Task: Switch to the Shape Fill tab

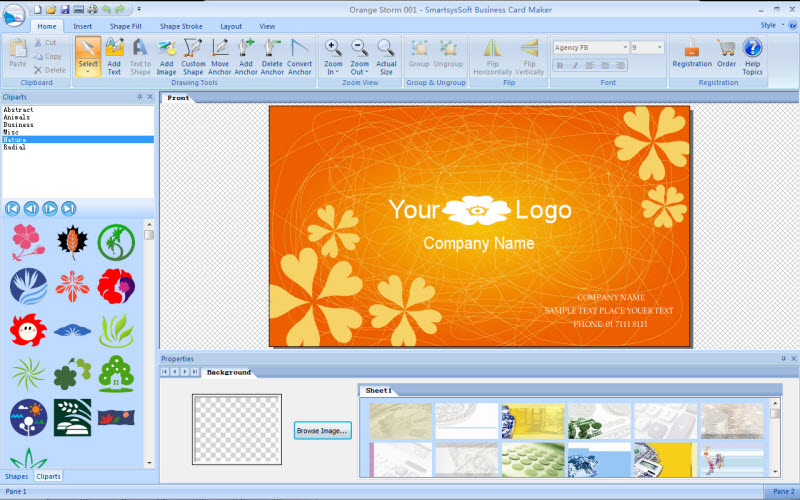Action: click(126, 26)
